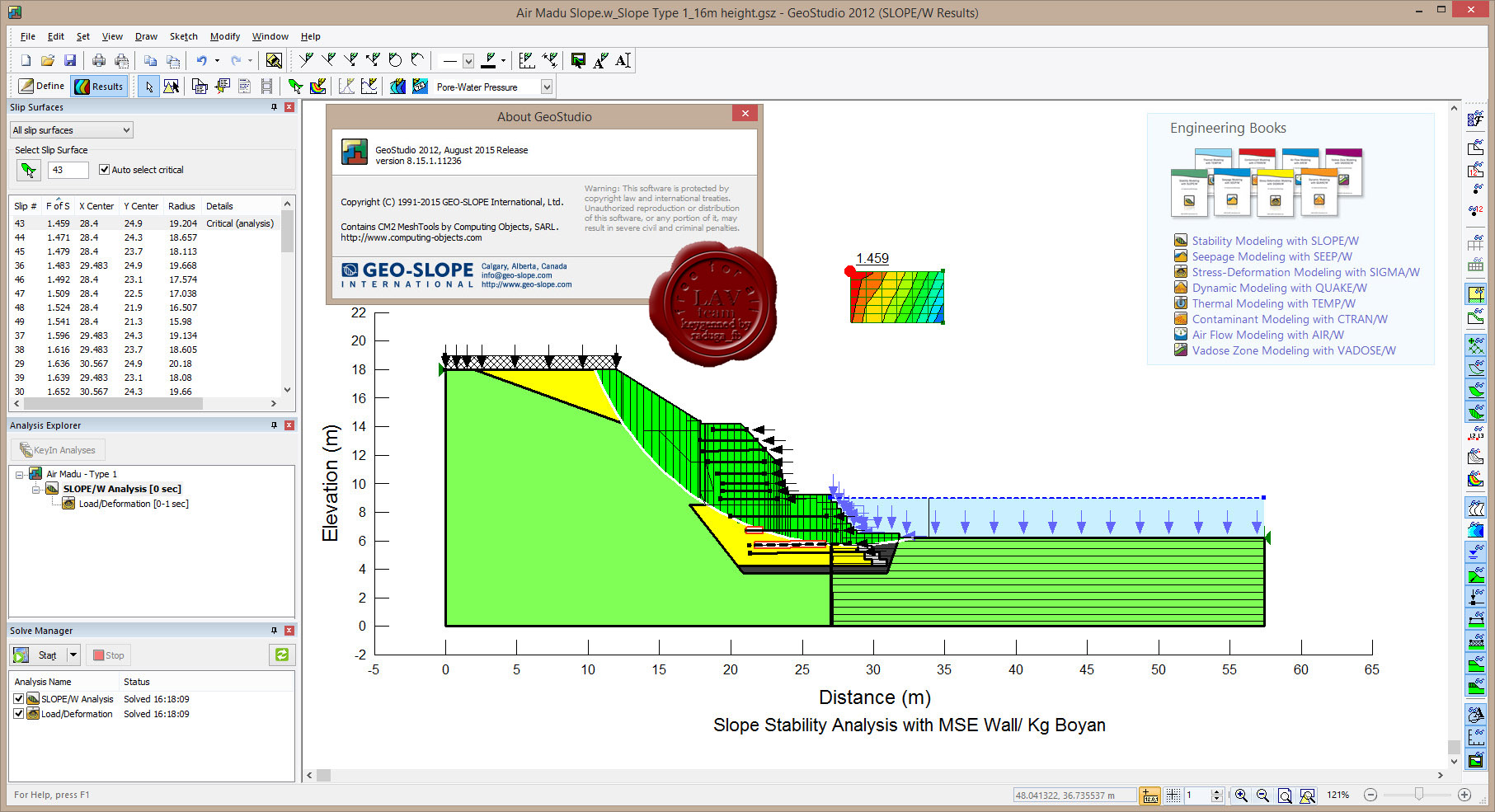The height and width of the screenshot is (812, 1495).
Task: Click the GeoStudio logo in About dialog
Action: pyautogui.click(x=355, y=153)
